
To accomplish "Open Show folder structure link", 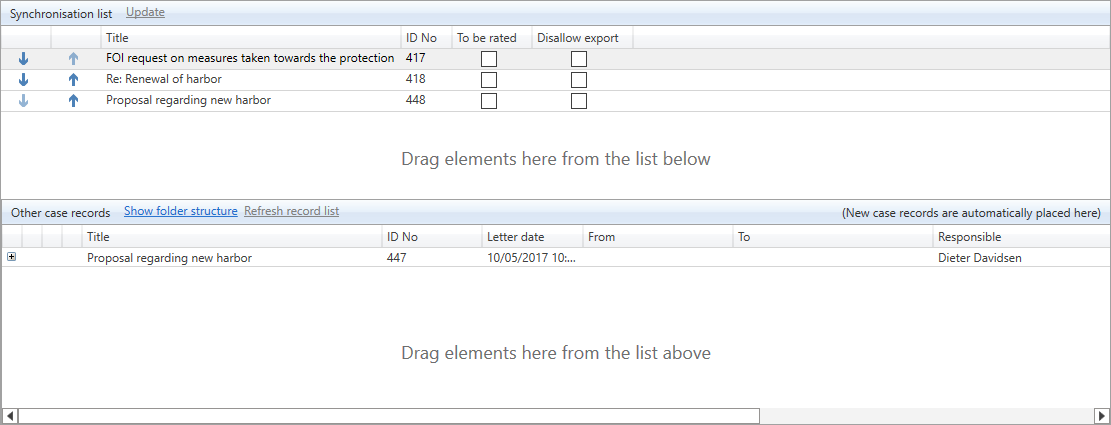I will pyautogui.click(x=180, y=211).
